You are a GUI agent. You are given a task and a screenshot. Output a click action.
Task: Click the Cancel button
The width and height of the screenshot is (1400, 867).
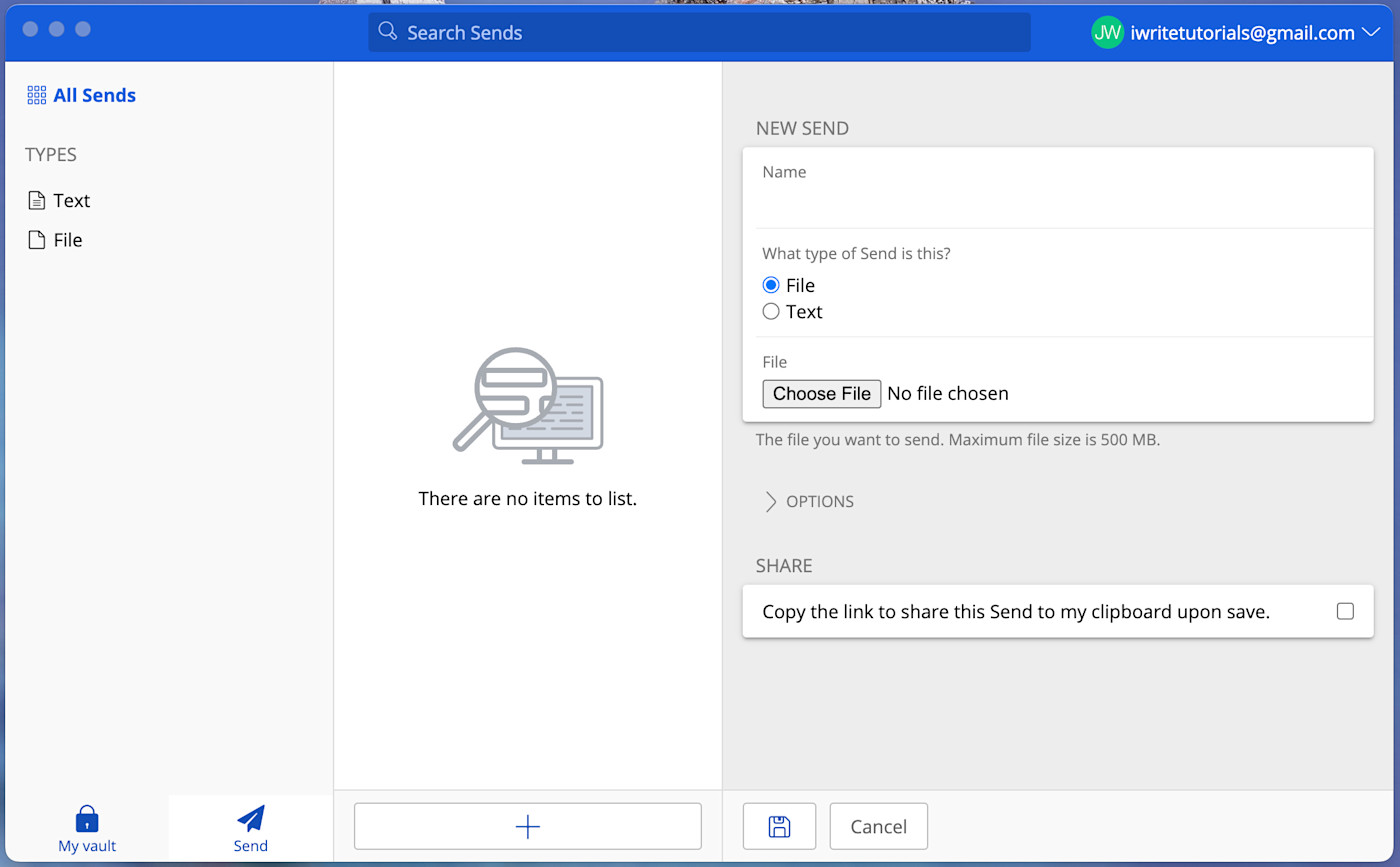(x=878, y=826)
